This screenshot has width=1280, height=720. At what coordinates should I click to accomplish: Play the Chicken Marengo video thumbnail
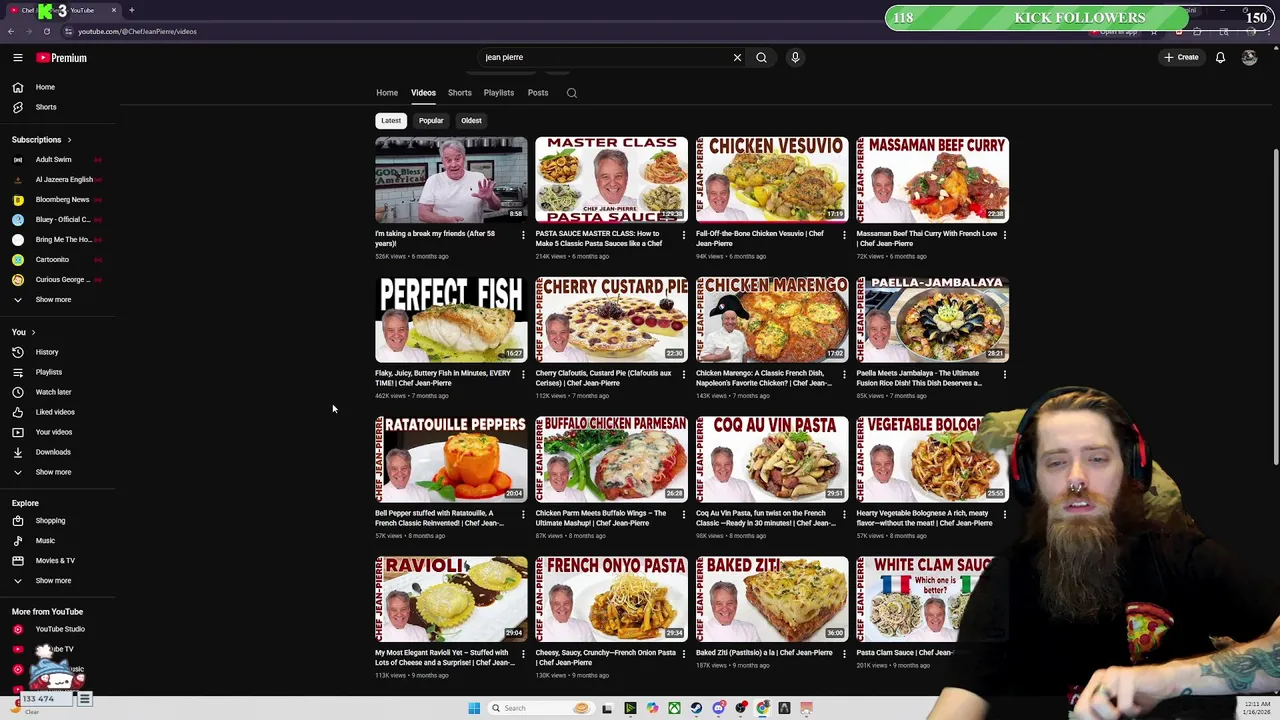pos(772,319)
